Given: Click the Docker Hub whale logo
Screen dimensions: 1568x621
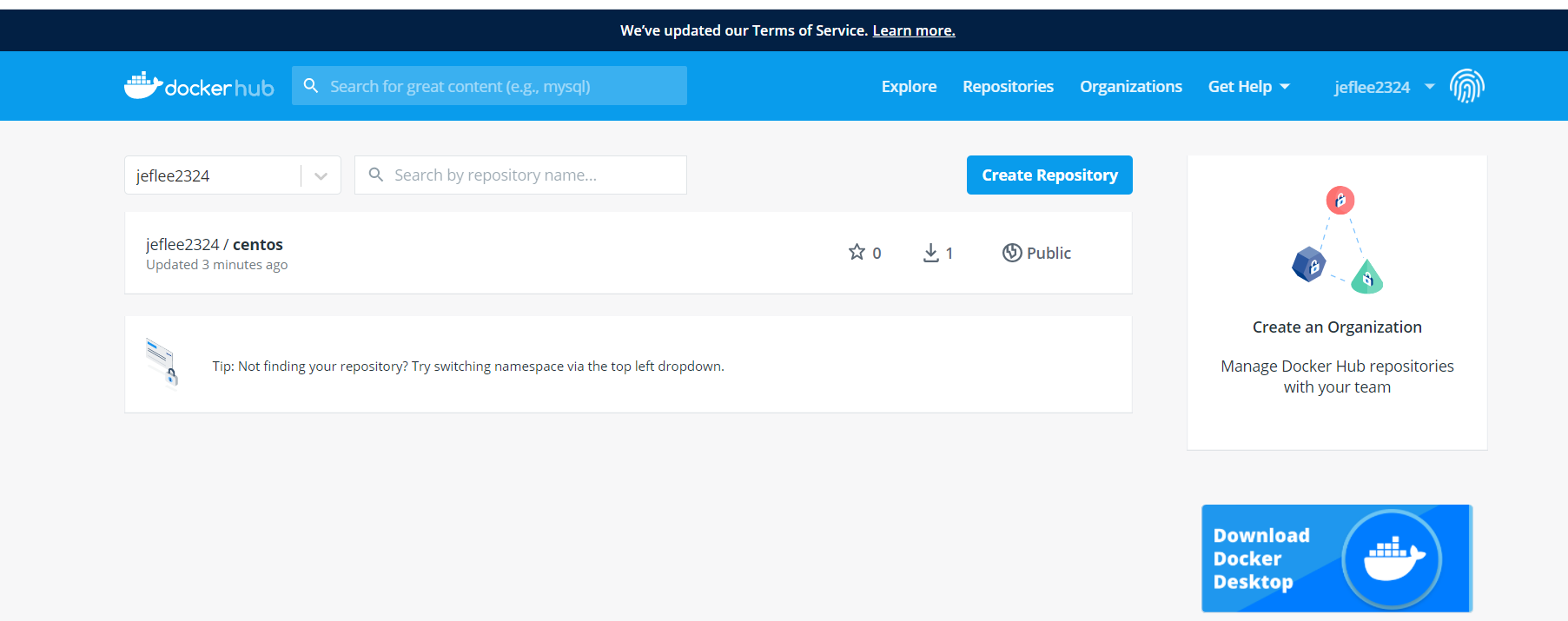Looking at the screenshot, I should tap(199, 85).
